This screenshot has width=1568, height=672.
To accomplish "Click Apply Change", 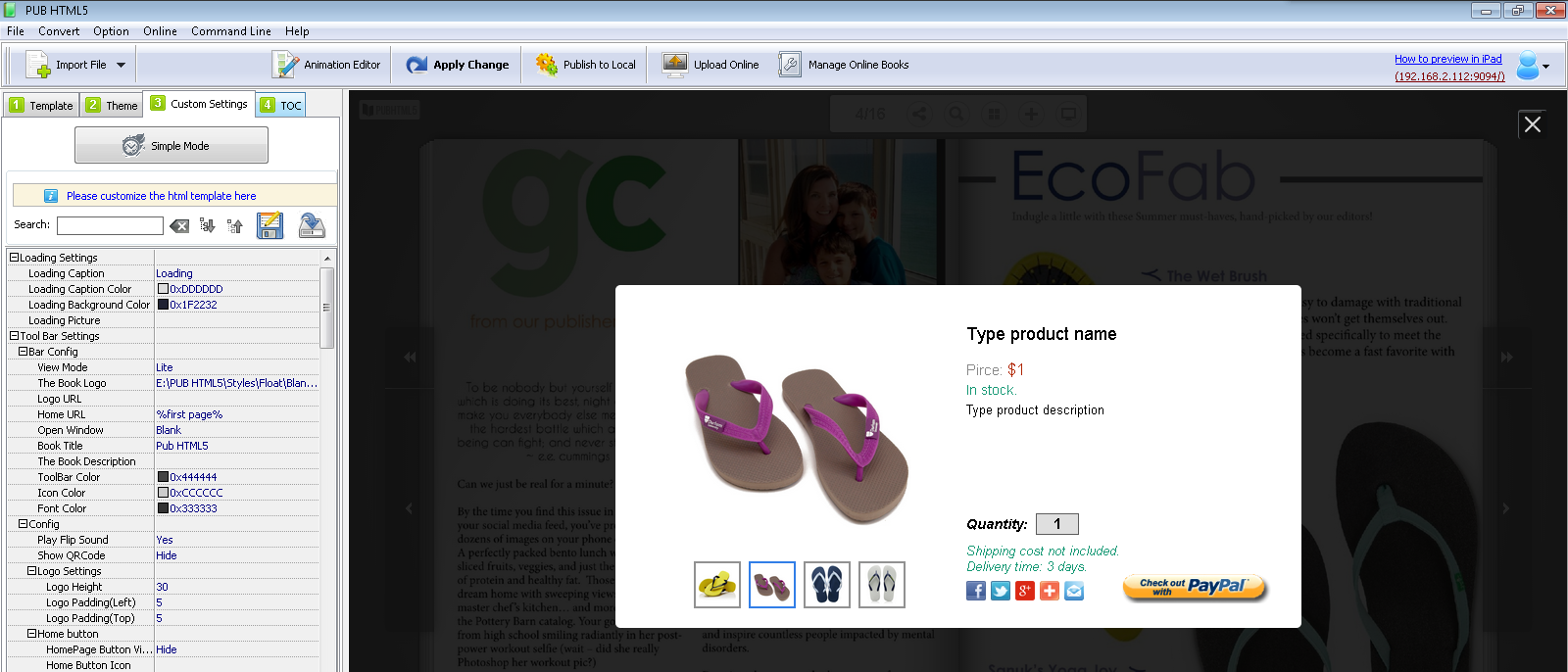I will coord(458,65).
